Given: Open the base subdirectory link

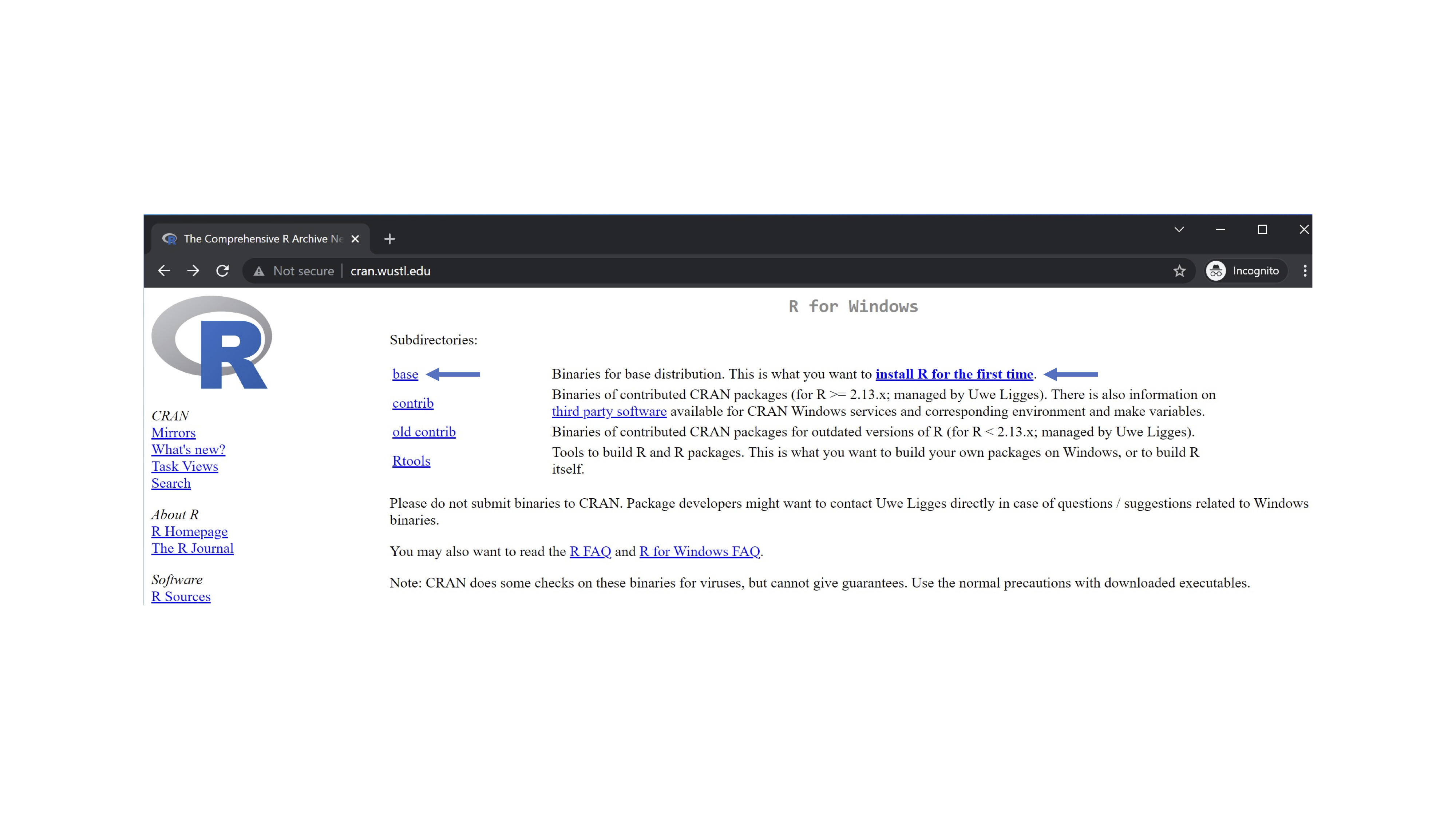Looking at the screenshot, I should [x=405, y=374].
